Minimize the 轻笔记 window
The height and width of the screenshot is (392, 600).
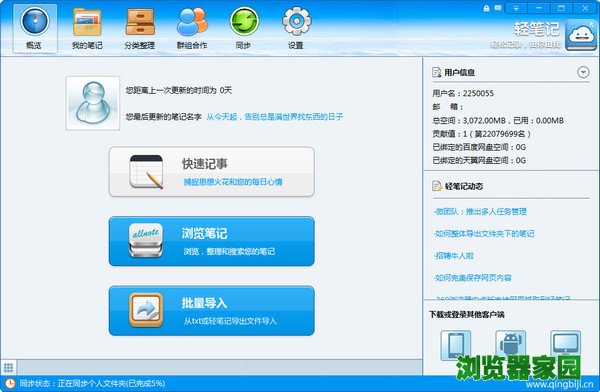(x=539, y=8)
